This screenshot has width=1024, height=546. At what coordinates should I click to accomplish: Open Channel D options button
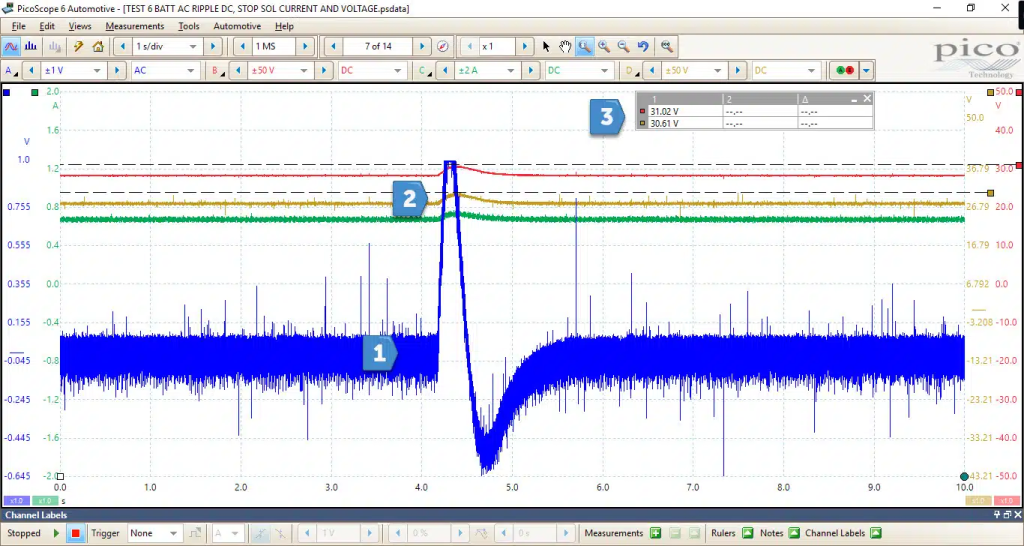pos(630,71)
